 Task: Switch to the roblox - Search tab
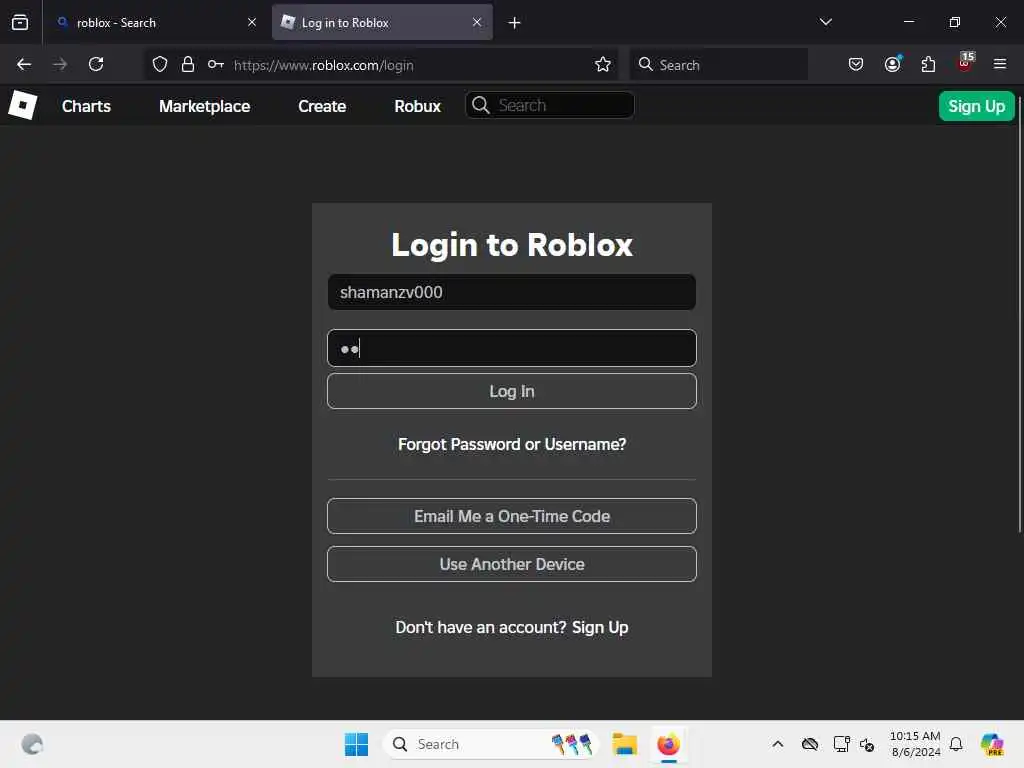click(x=157, y=22)
